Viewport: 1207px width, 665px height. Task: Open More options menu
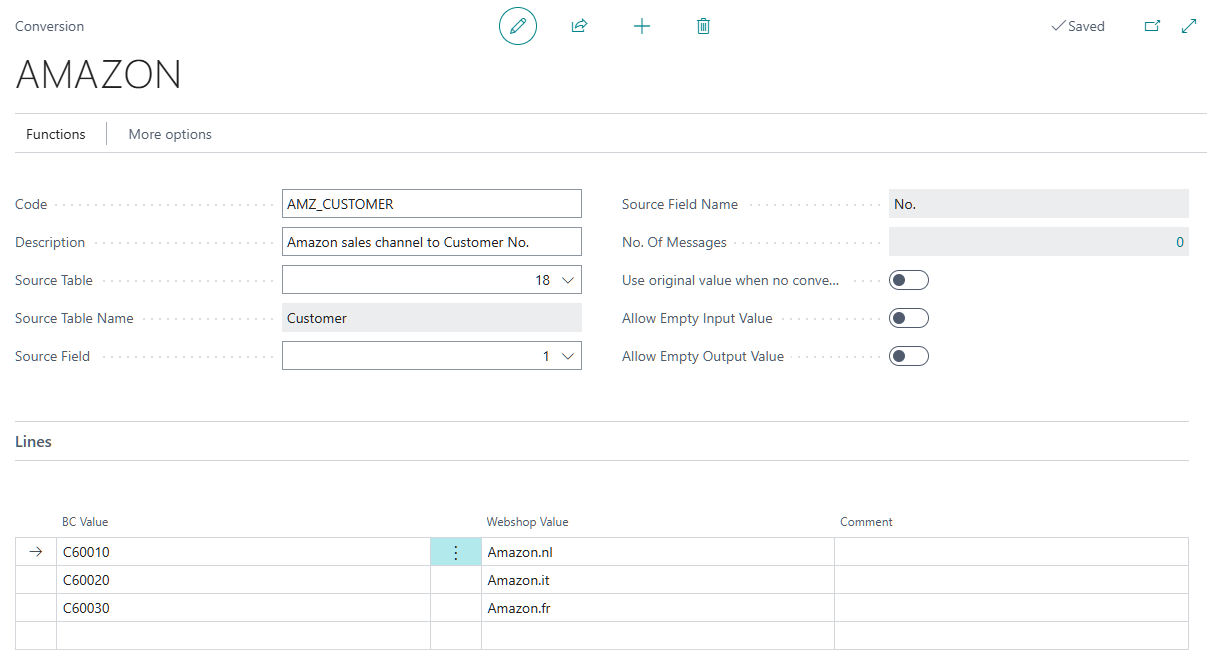pyautogui.click(x=170, y=134)
